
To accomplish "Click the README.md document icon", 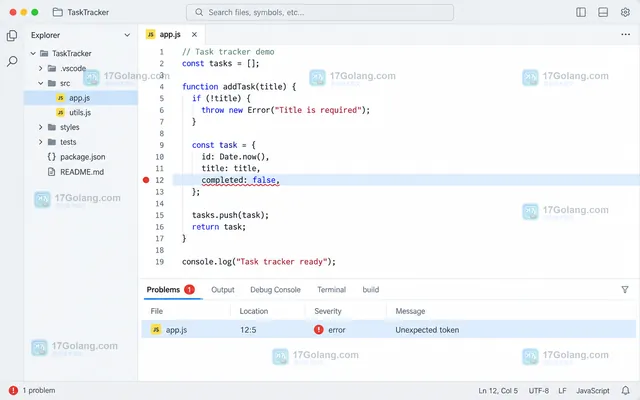I will pyautogui.click(x=51, y=172).
